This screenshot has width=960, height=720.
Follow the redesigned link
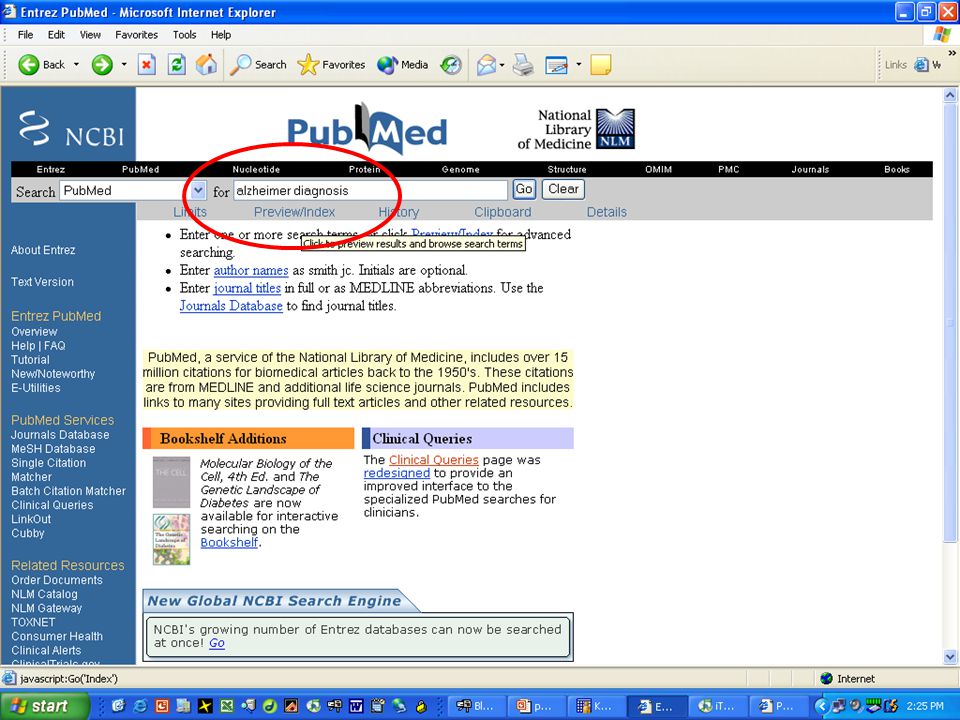coord(397,473)
